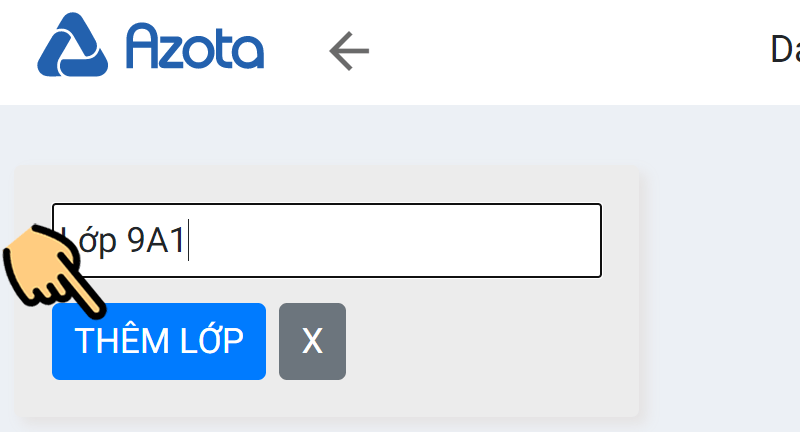Close the class creation panel

point(312,342)
